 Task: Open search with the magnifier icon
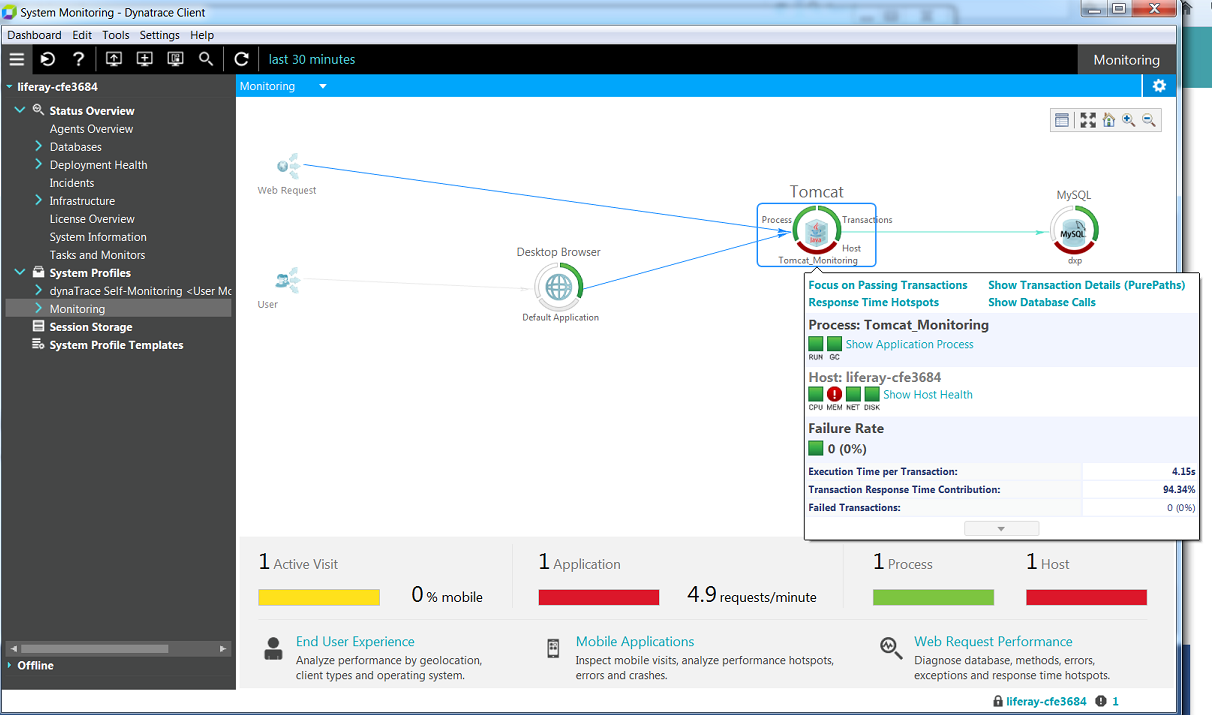206,59
